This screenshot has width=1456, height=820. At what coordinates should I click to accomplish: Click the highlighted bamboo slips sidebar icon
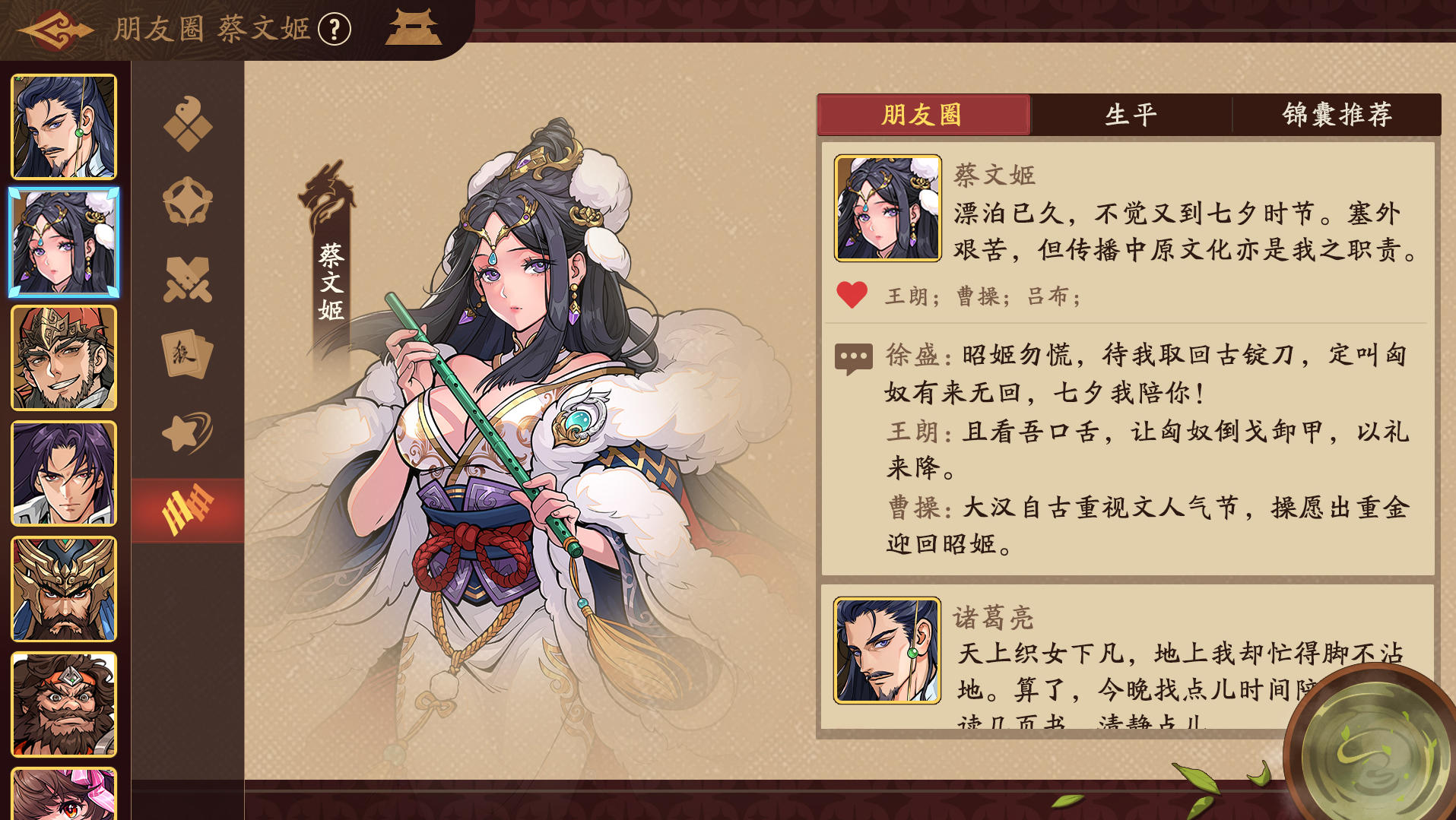click(188, 510)
